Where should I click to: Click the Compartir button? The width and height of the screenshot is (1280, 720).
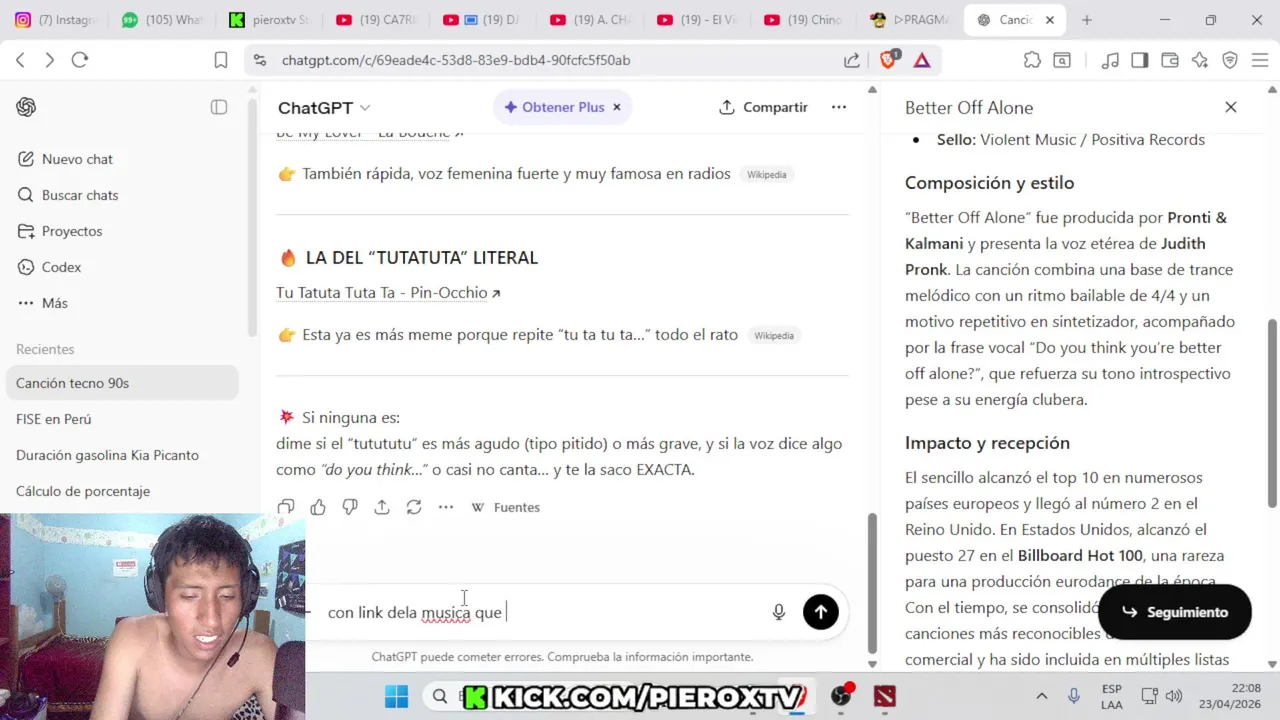pos(763,107)
